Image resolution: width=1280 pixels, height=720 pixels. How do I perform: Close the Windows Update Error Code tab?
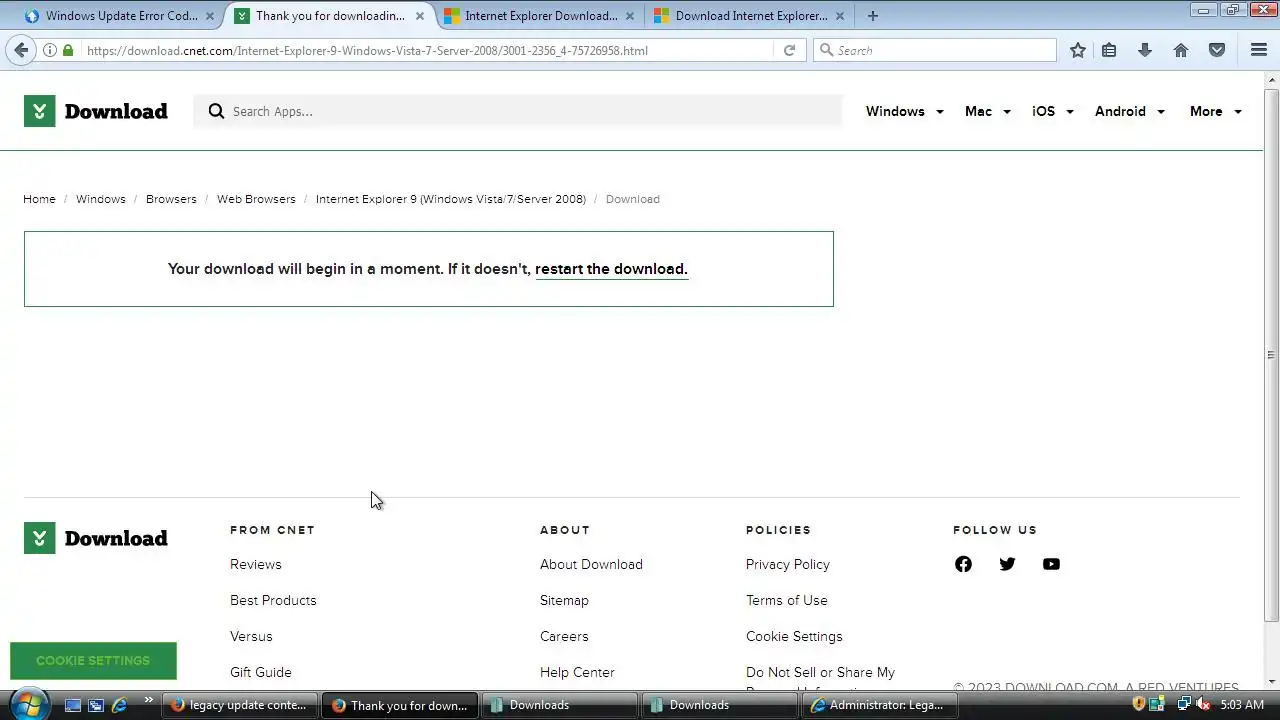(209, 16)
